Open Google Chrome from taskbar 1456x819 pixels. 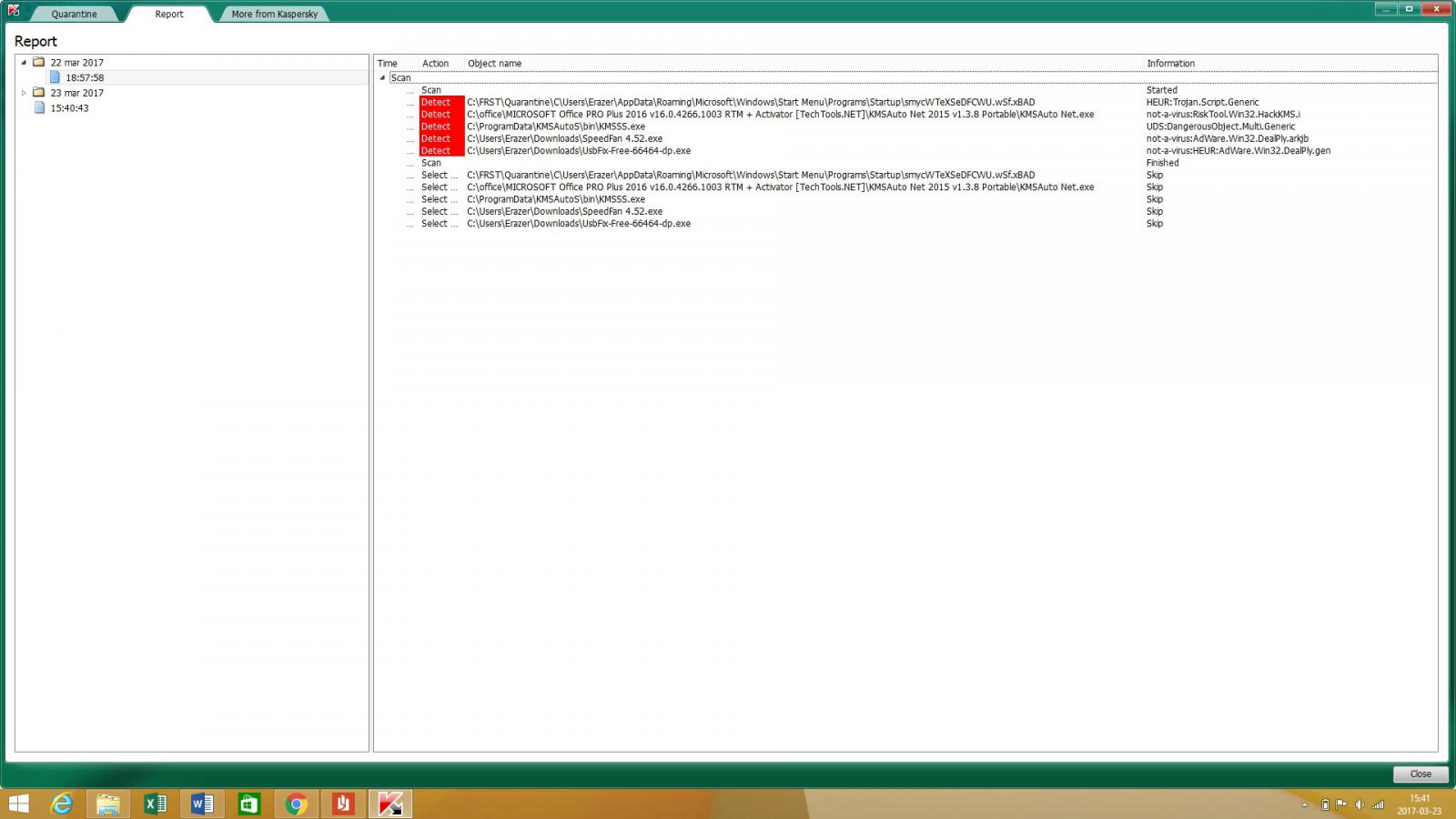pos(296,804)
